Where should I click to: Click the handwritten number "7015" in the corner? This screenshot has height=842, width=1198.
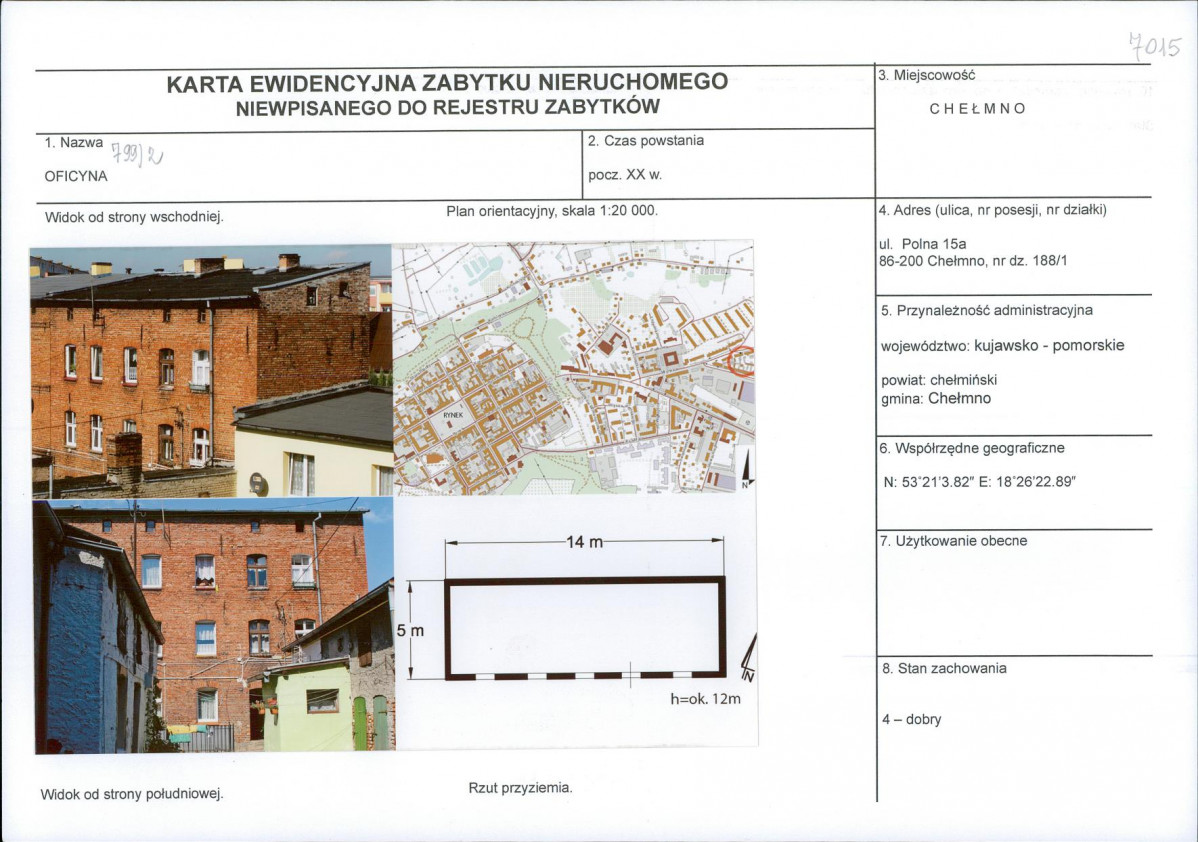1154,46
